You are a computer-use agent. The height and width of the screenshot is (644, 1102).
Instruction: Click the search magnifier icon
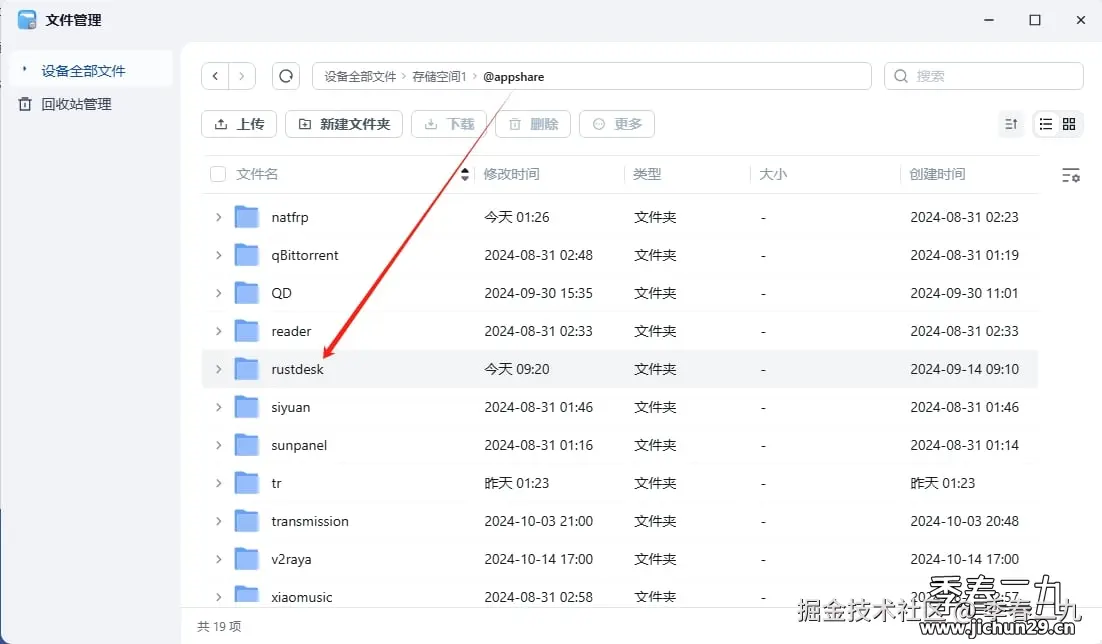[901, 76]
